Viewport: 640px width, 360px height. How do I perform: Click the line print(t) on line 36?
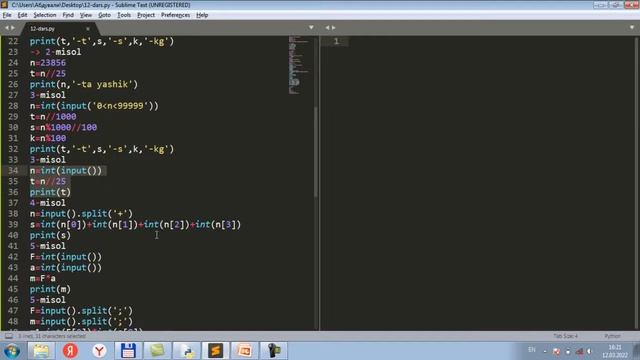point(50,192)
